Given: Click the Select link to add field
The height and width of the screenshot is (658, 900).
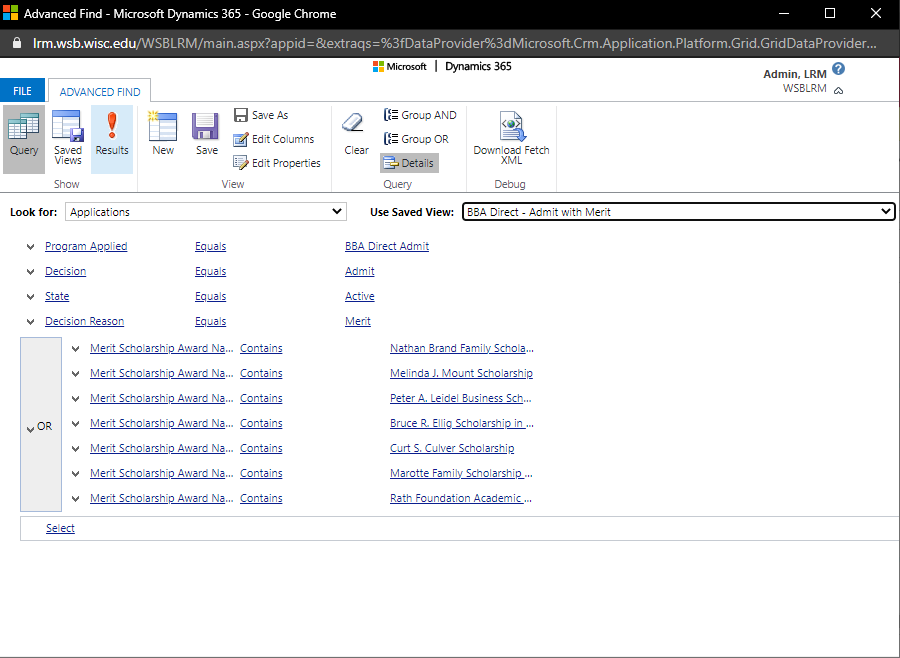Looking at the screenshot, I should (x=60, y=528).
